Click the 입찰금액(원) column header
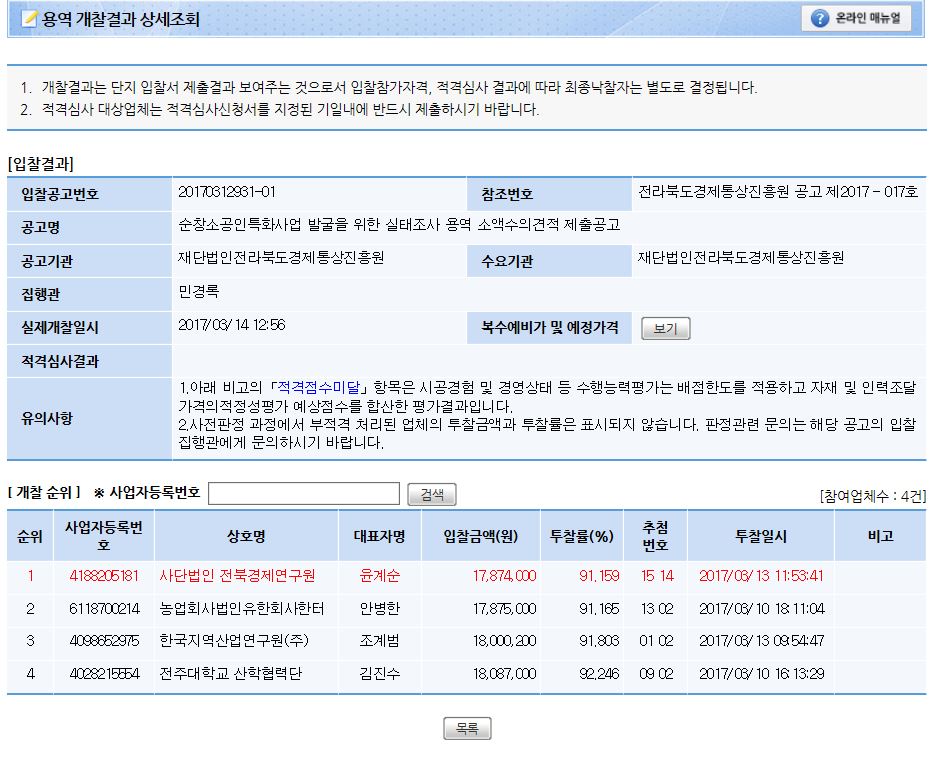Viewport: 932px width, 763px height. click(x=480, y=536)
